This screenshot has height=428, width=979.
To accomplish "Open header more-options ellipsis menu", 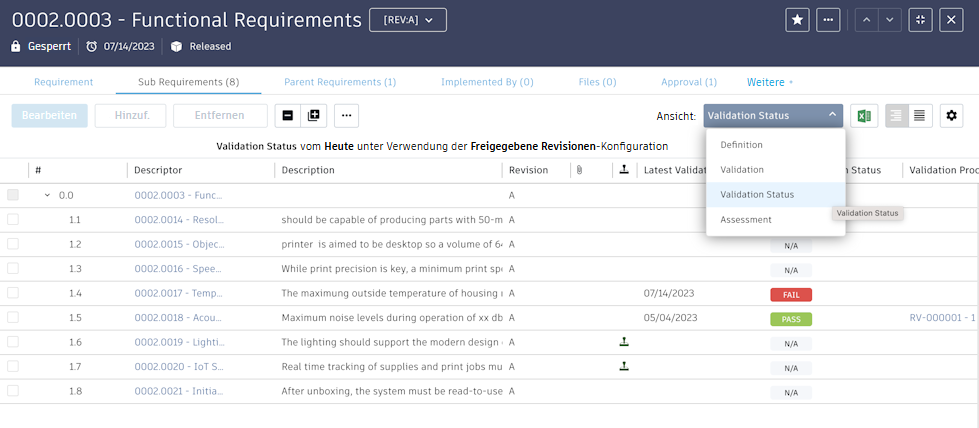I will (827, 20).
